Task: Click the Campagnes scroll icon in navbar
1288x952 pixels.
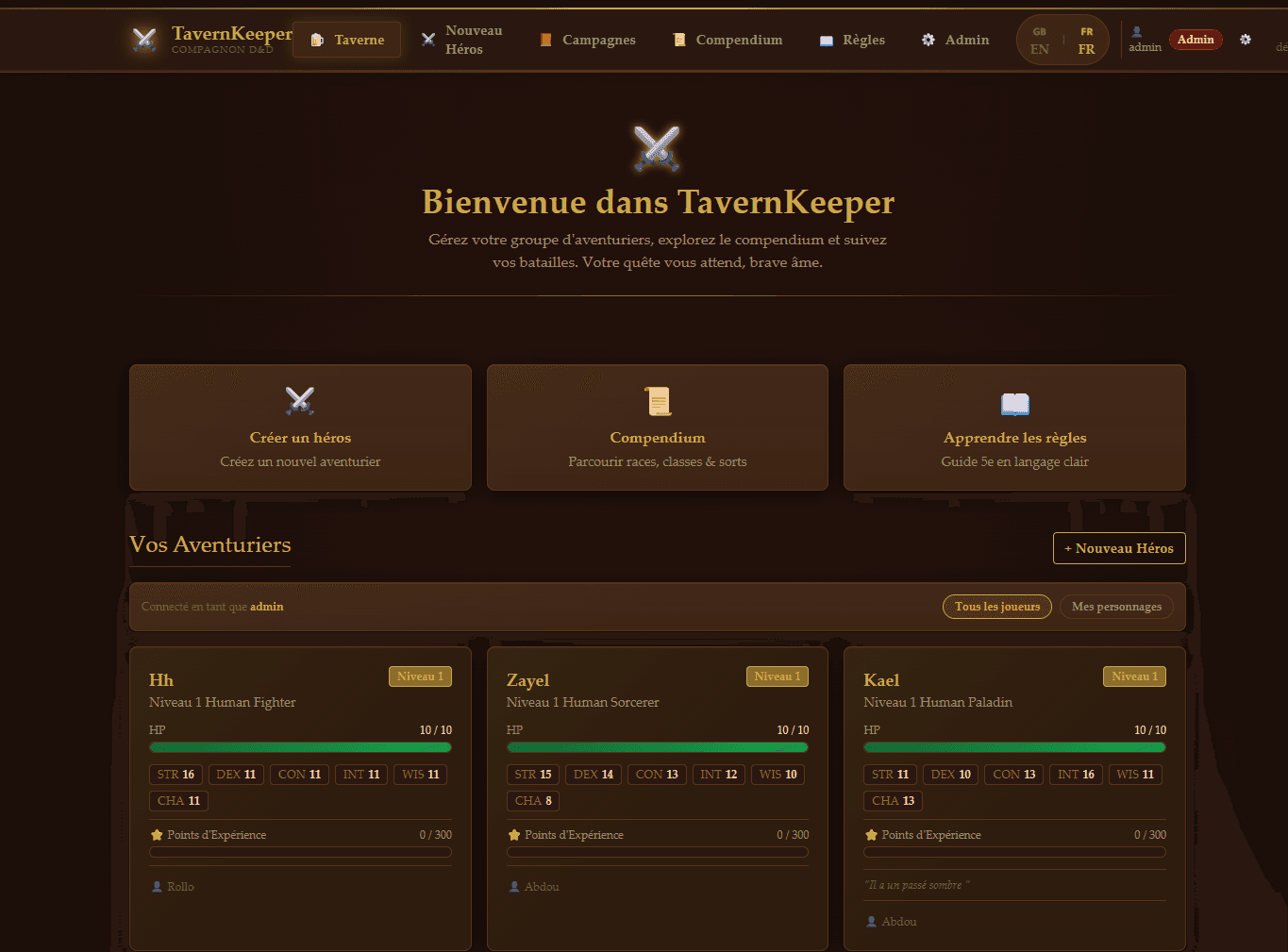Action: pyautogui.click(x=545, y=40)
